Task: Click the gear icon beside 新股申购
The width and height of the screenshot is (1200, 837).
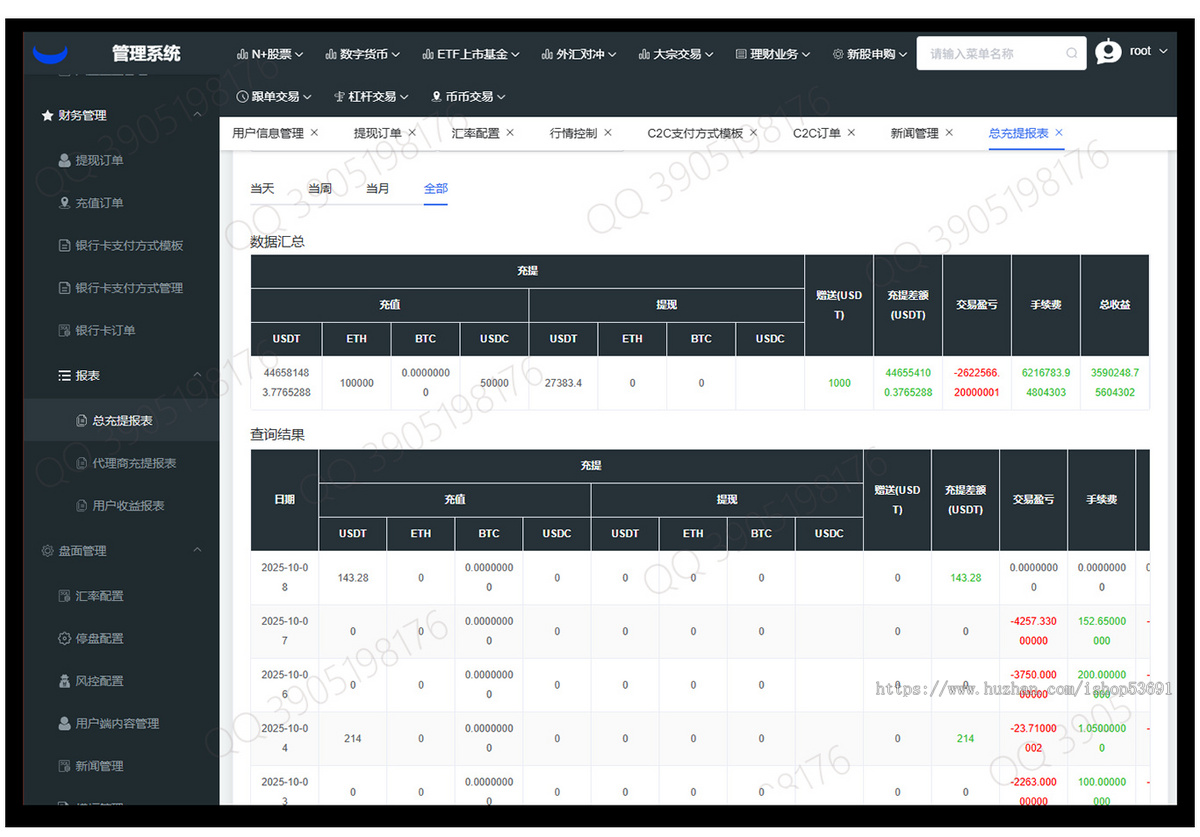Action: (x=838, y=54)
